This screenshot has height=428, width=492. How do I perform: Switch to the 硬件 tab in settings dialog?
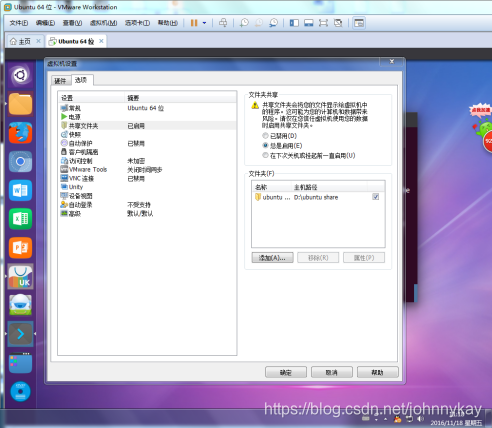(61, 81)
